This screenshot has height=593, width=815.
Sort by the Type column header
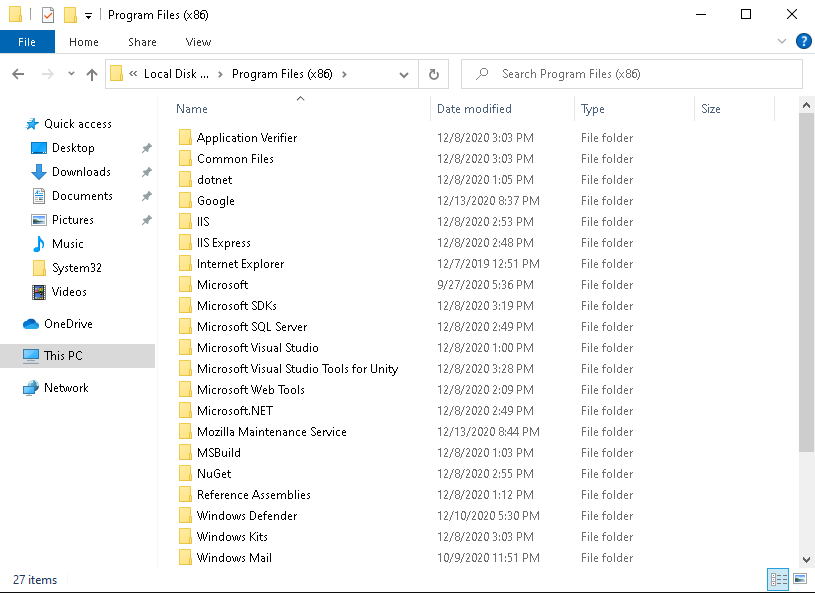(593, 109)
